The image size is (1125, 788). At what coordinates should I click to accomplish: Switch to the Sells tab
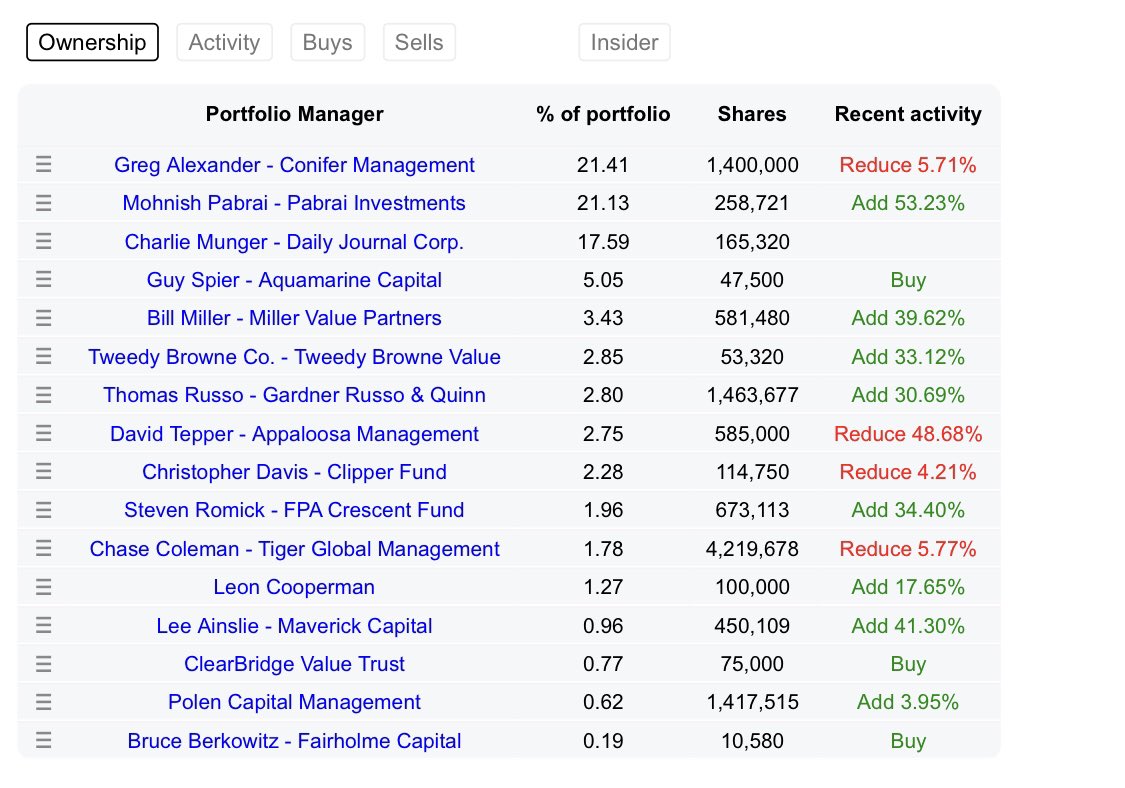(x=420, y=42)
